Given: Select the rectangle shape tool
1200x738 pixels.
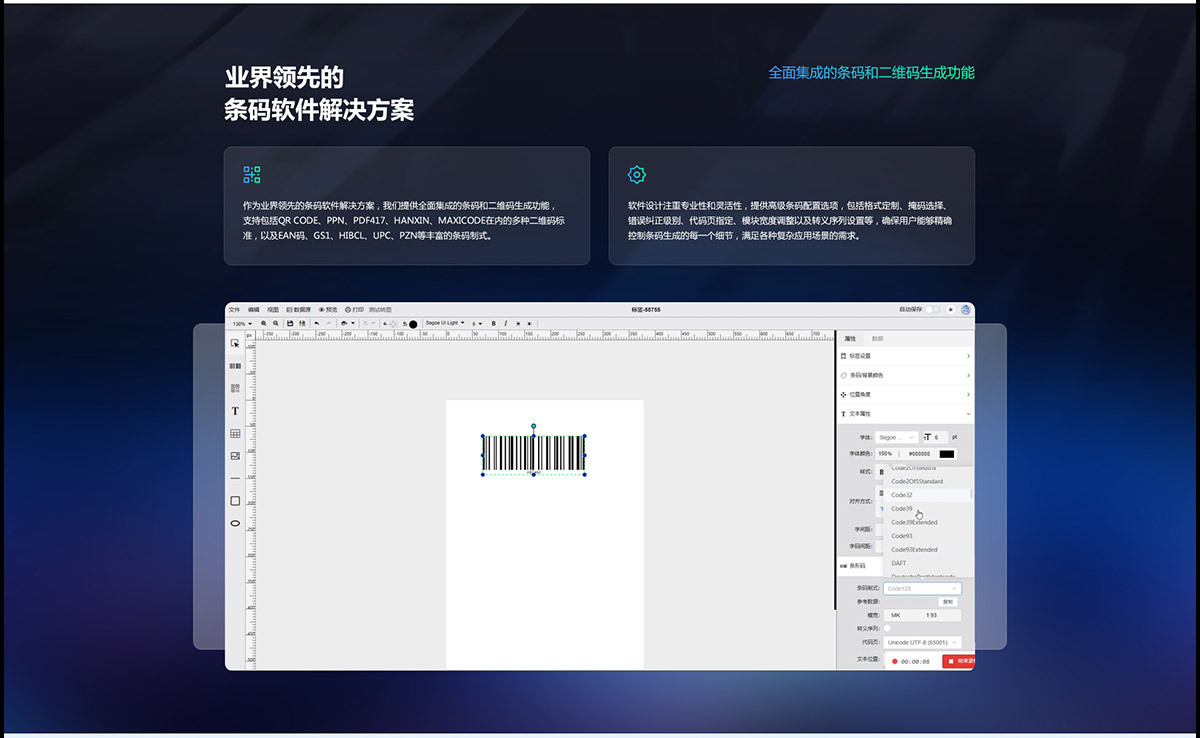Looking at the screenshot, I should (235, 500).
